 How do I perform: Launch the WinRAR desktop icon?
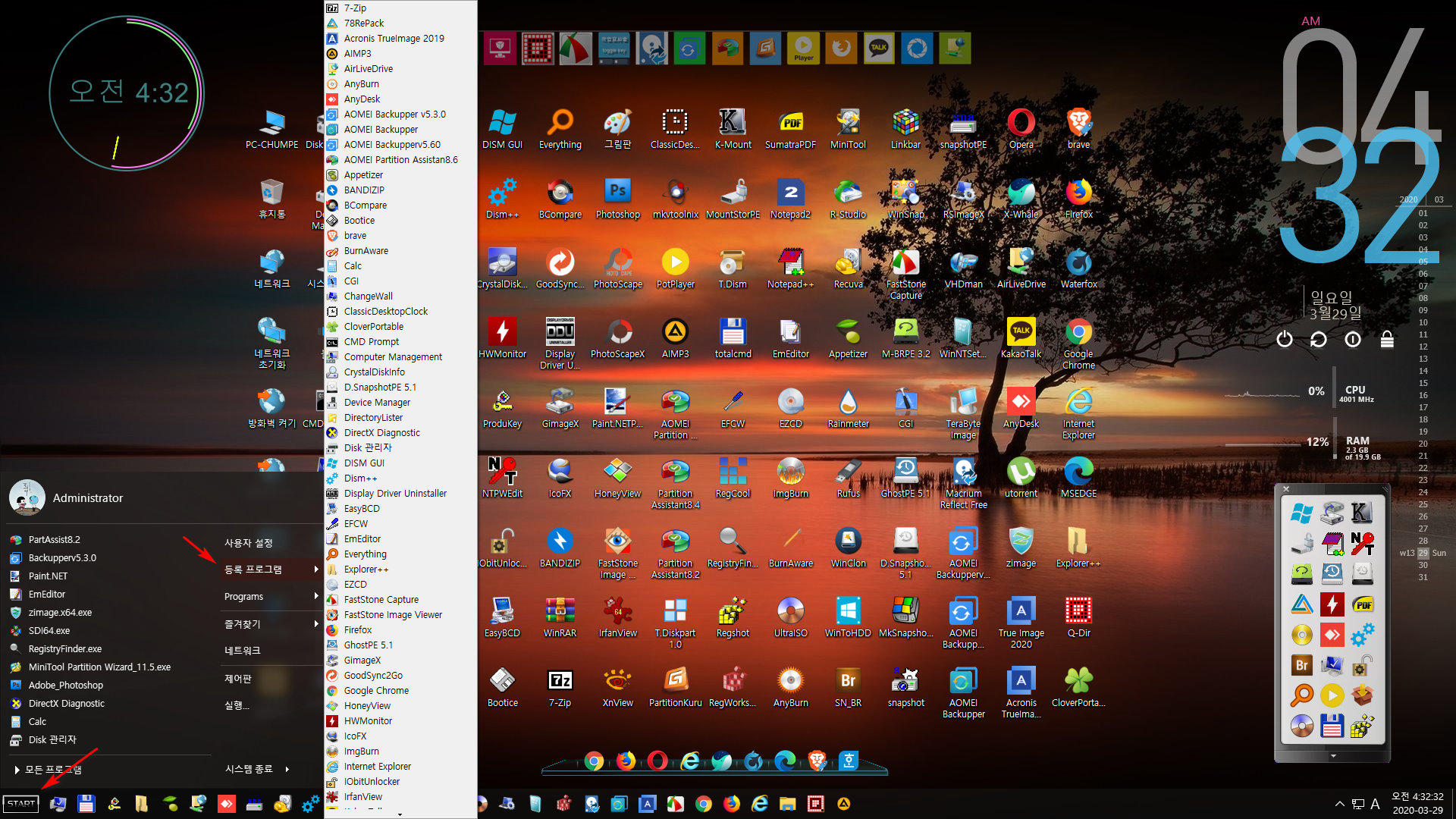(560, 617)
